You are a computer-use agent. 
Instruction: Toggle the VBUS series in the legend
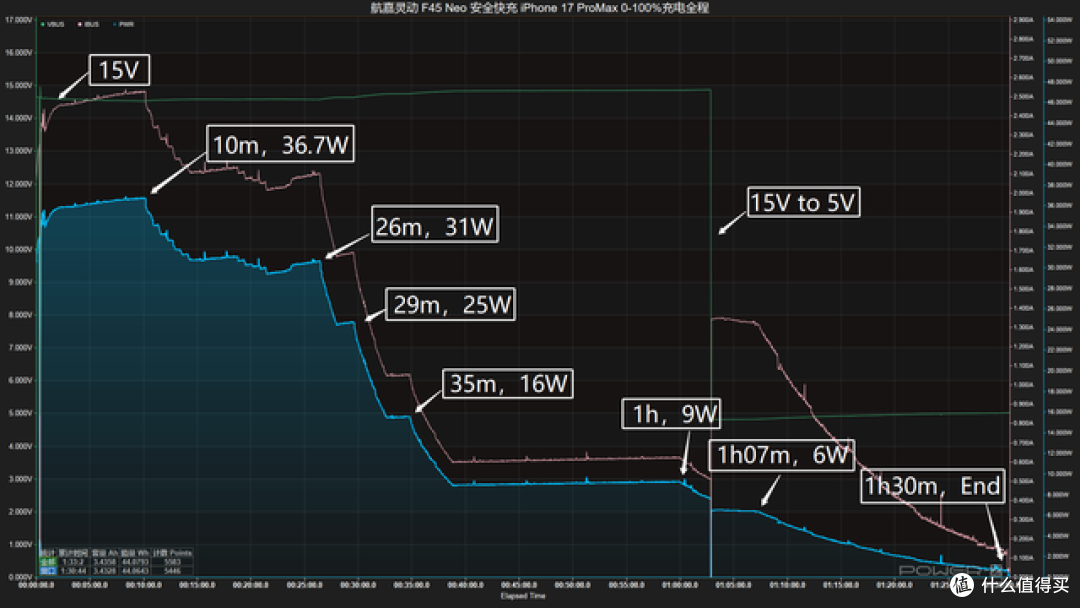tap(53, 24)
